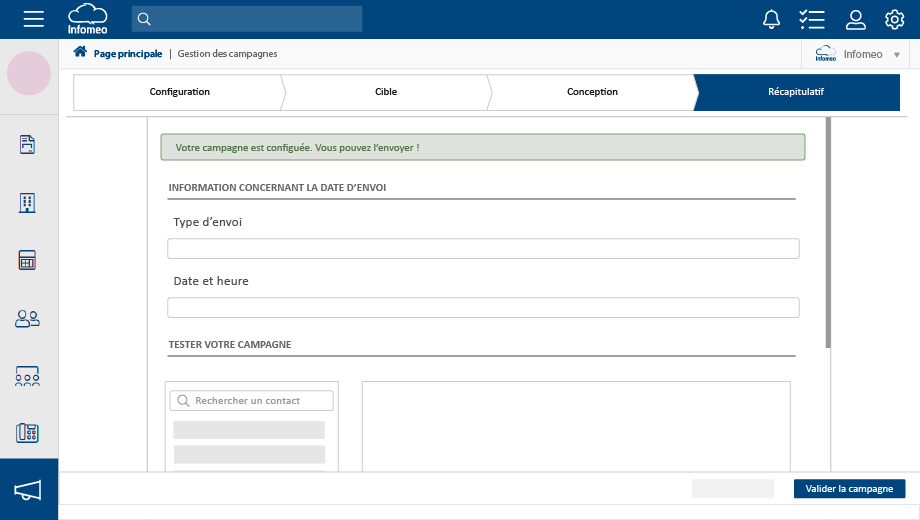920x520 pixels.
Task: Open the megaphone campaigns sidebar icon
Action: click(28, 490)
